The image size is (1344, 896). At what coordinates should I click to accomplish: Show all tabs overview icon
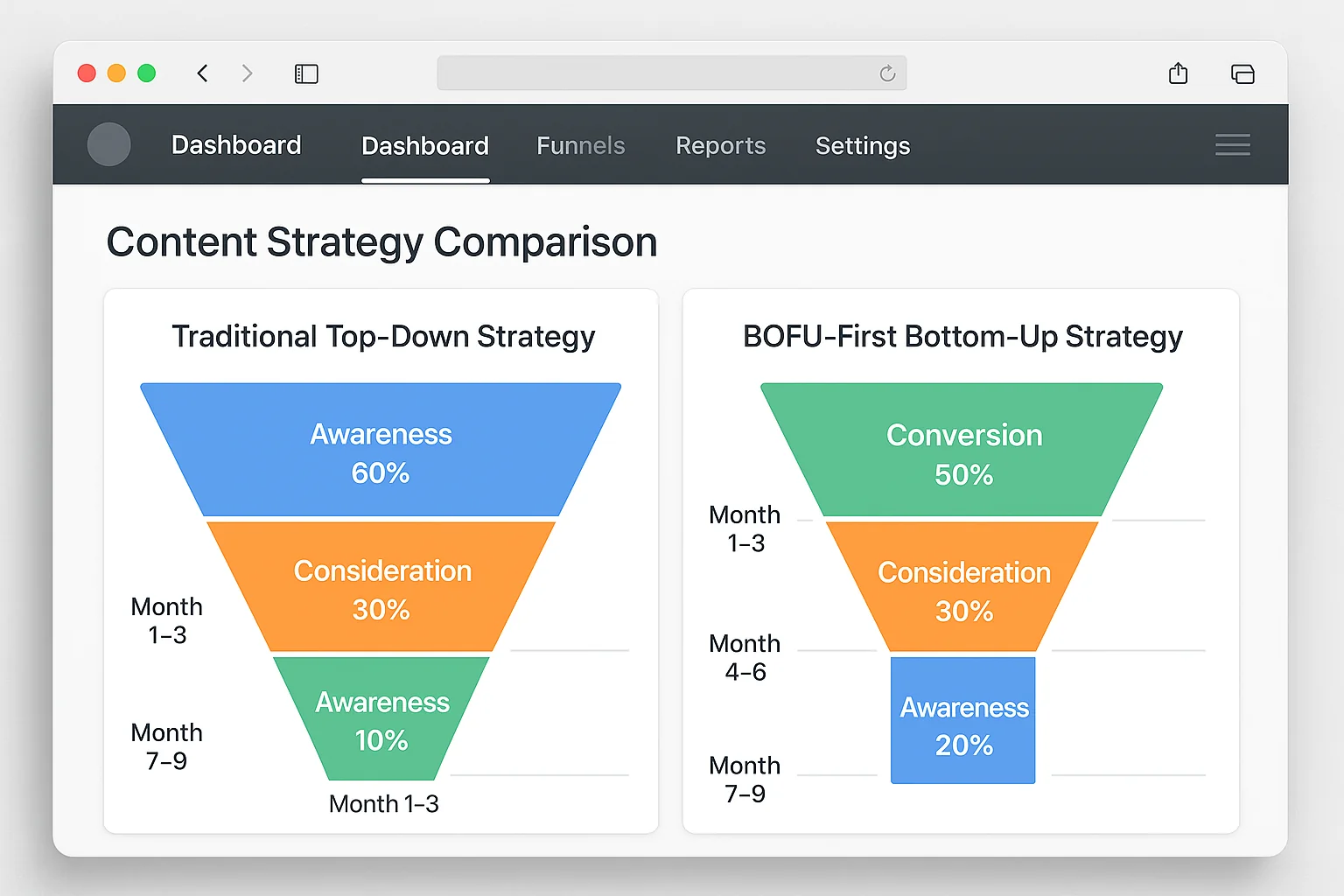click(1242, 73)
